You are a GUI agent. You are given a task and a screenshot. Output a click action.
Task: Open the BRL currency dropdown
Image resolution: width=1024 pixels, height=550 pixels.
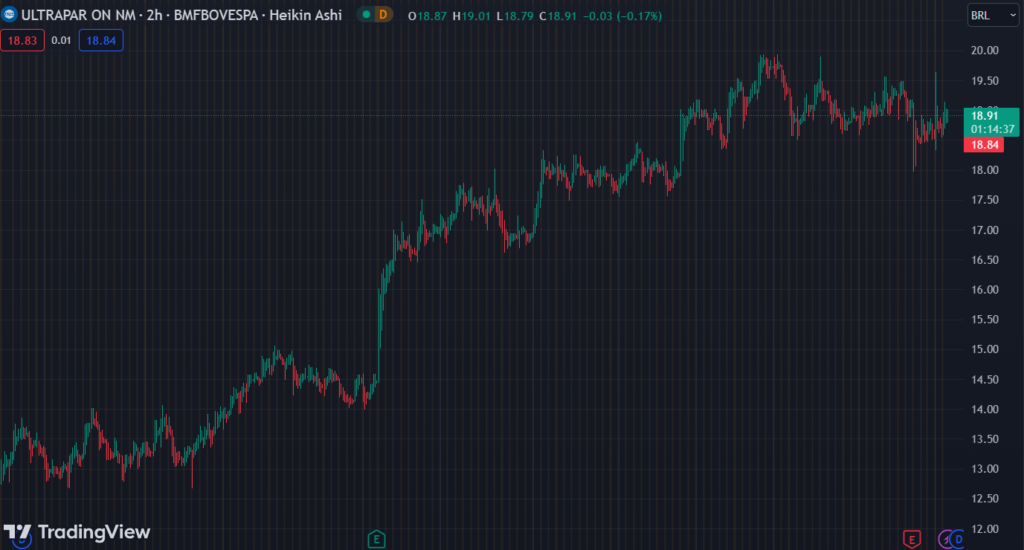(993, 16)
